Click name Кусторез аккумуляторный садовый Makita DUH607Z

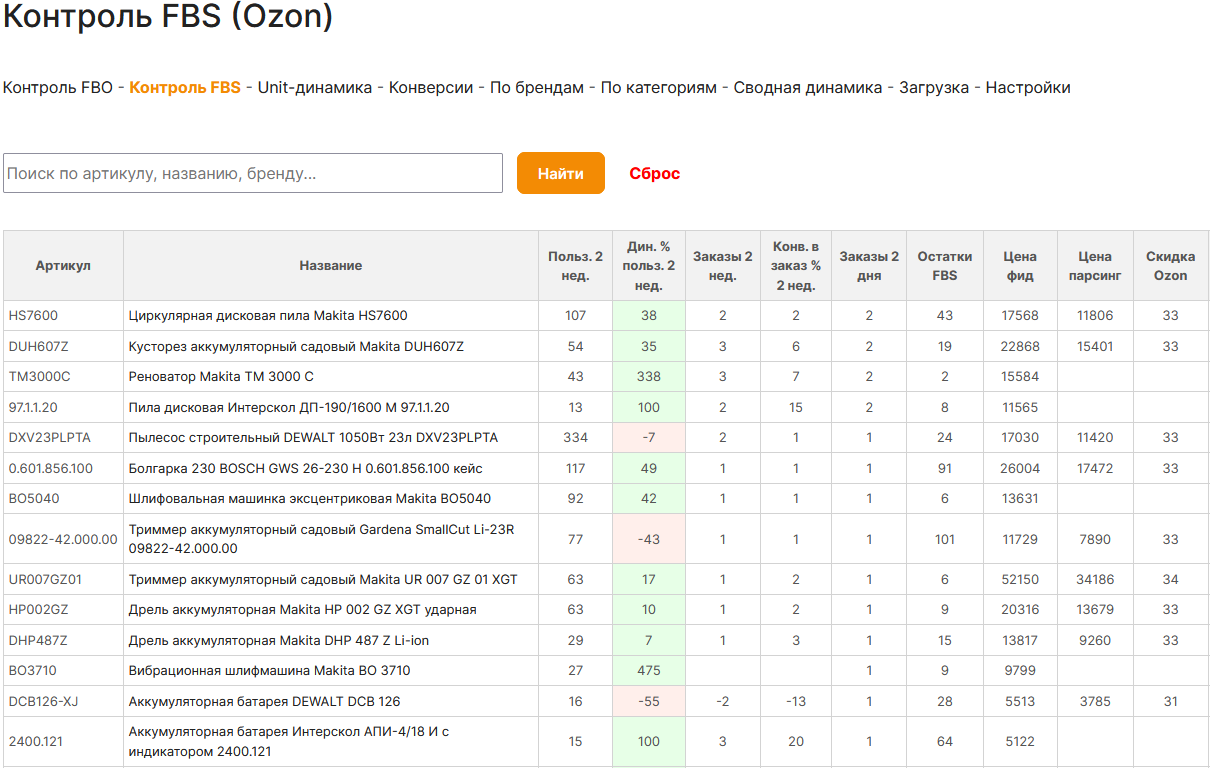296,347
